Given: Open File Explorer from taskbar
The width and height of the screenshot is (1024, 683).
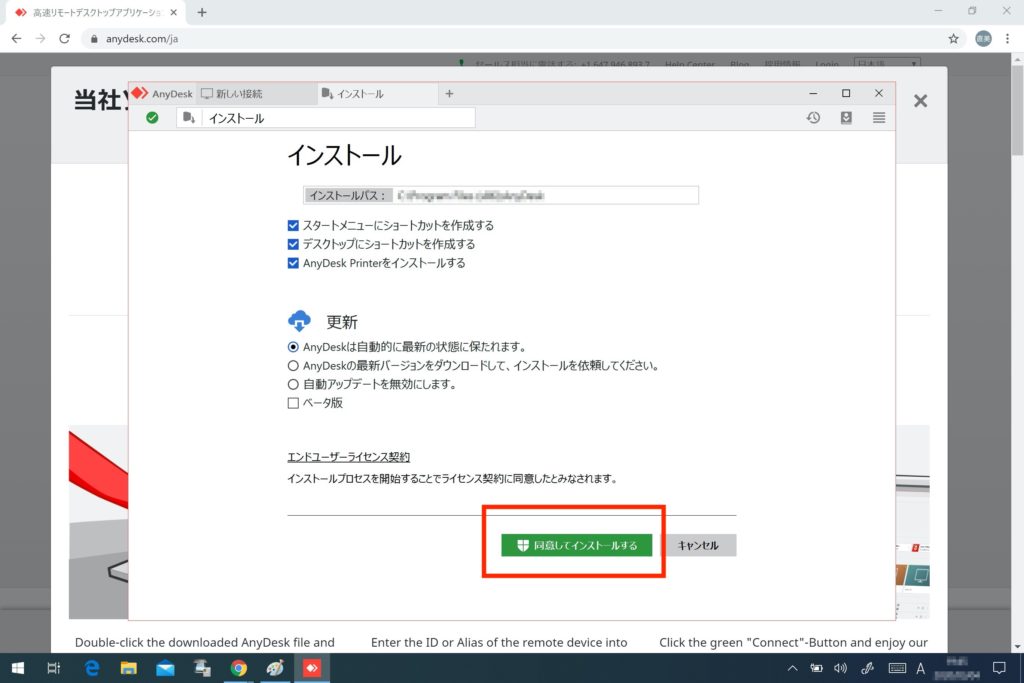Looking at the screenshot, I should pyautogui.click(x=129, y=668).
